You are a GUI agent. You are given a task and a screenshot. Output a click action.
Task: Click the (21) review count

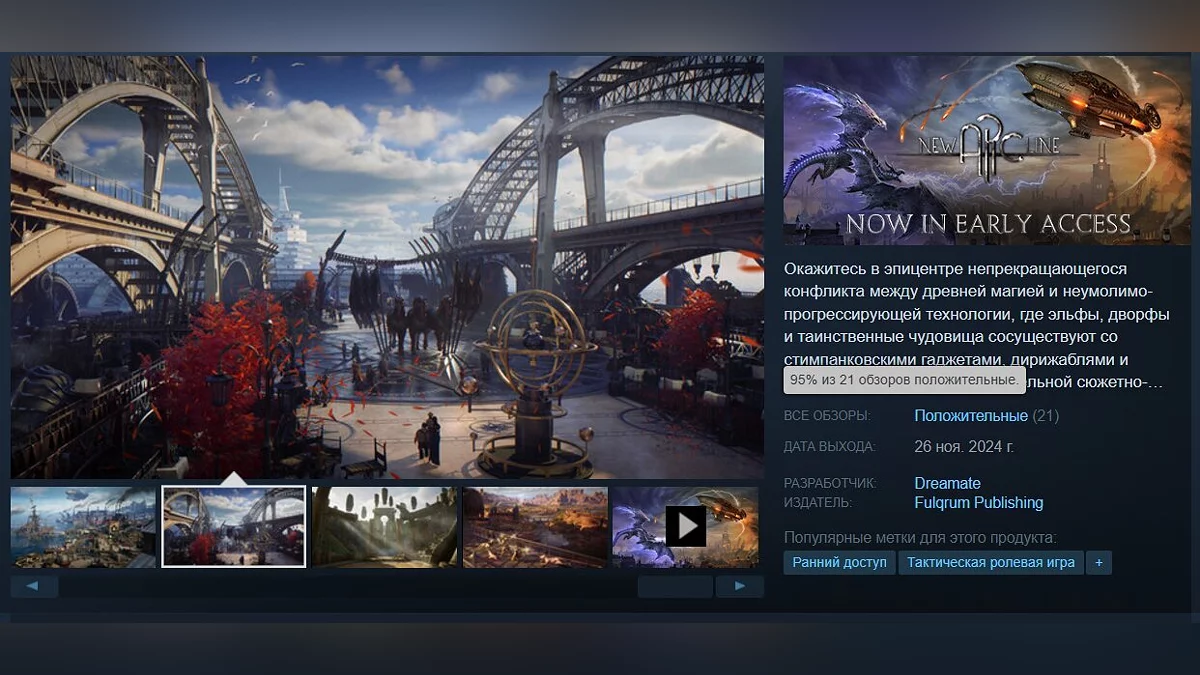coord(1046,416)
